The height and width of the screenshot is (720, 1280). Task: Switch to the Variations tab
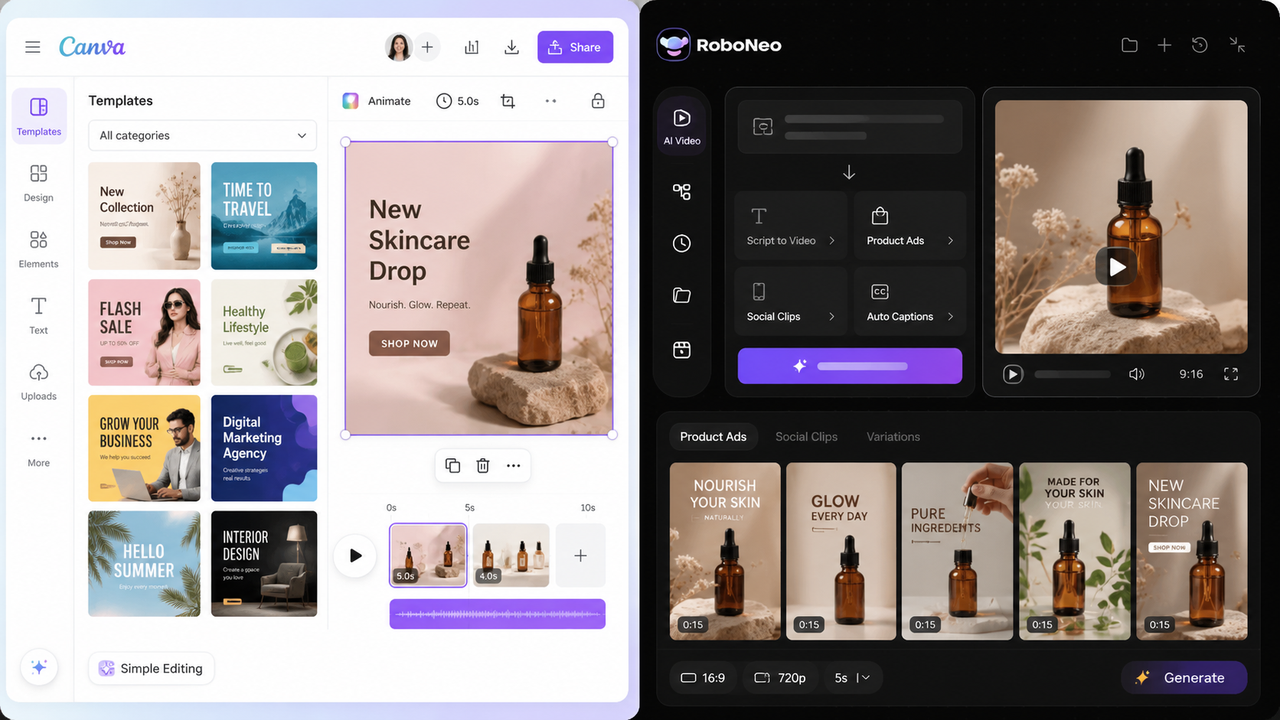(893, 437)
